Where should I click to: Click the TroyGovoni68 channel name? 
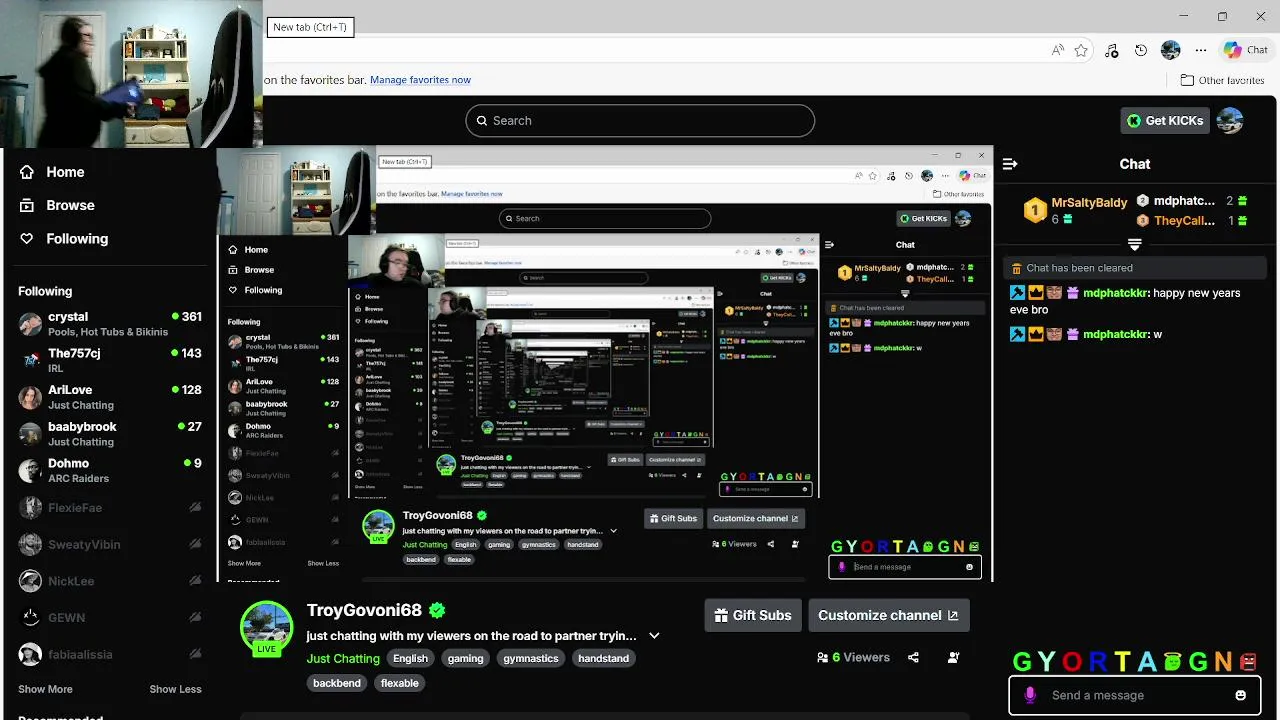(365, 610)
